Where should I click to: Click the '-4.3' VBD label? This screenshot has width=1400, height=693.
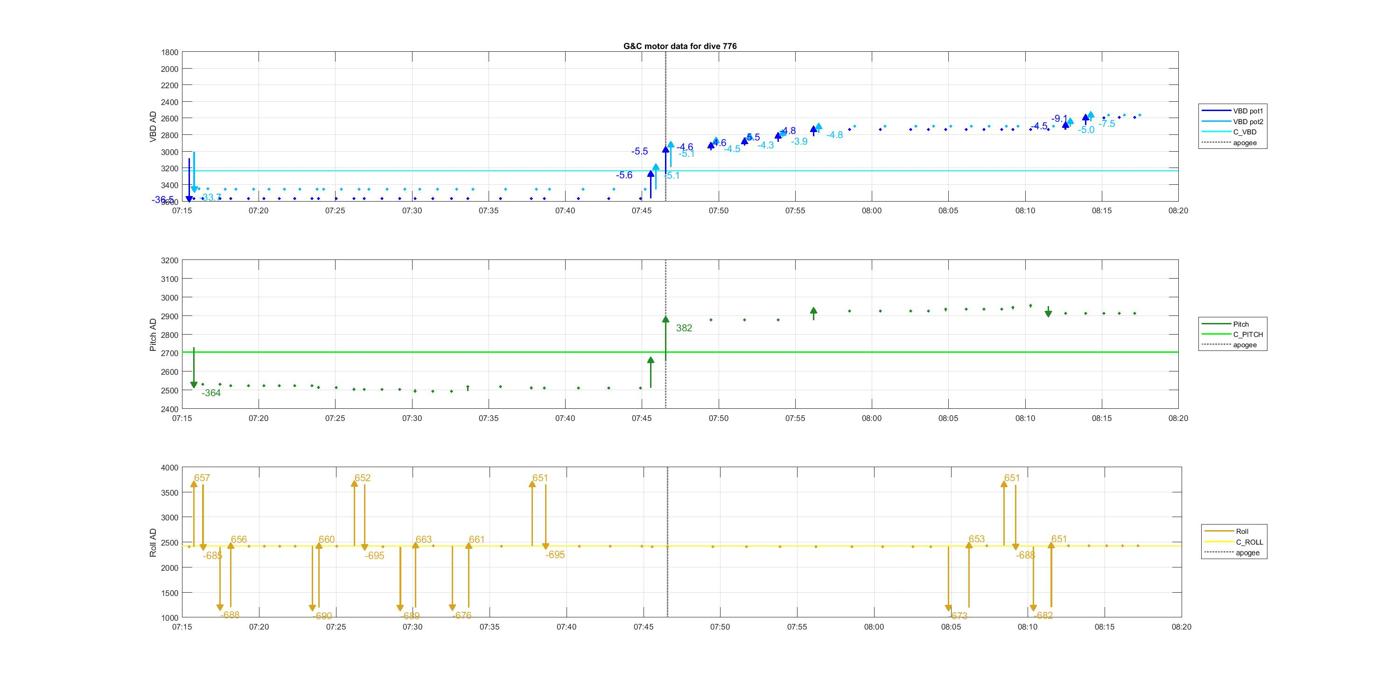tap(766, 145)
